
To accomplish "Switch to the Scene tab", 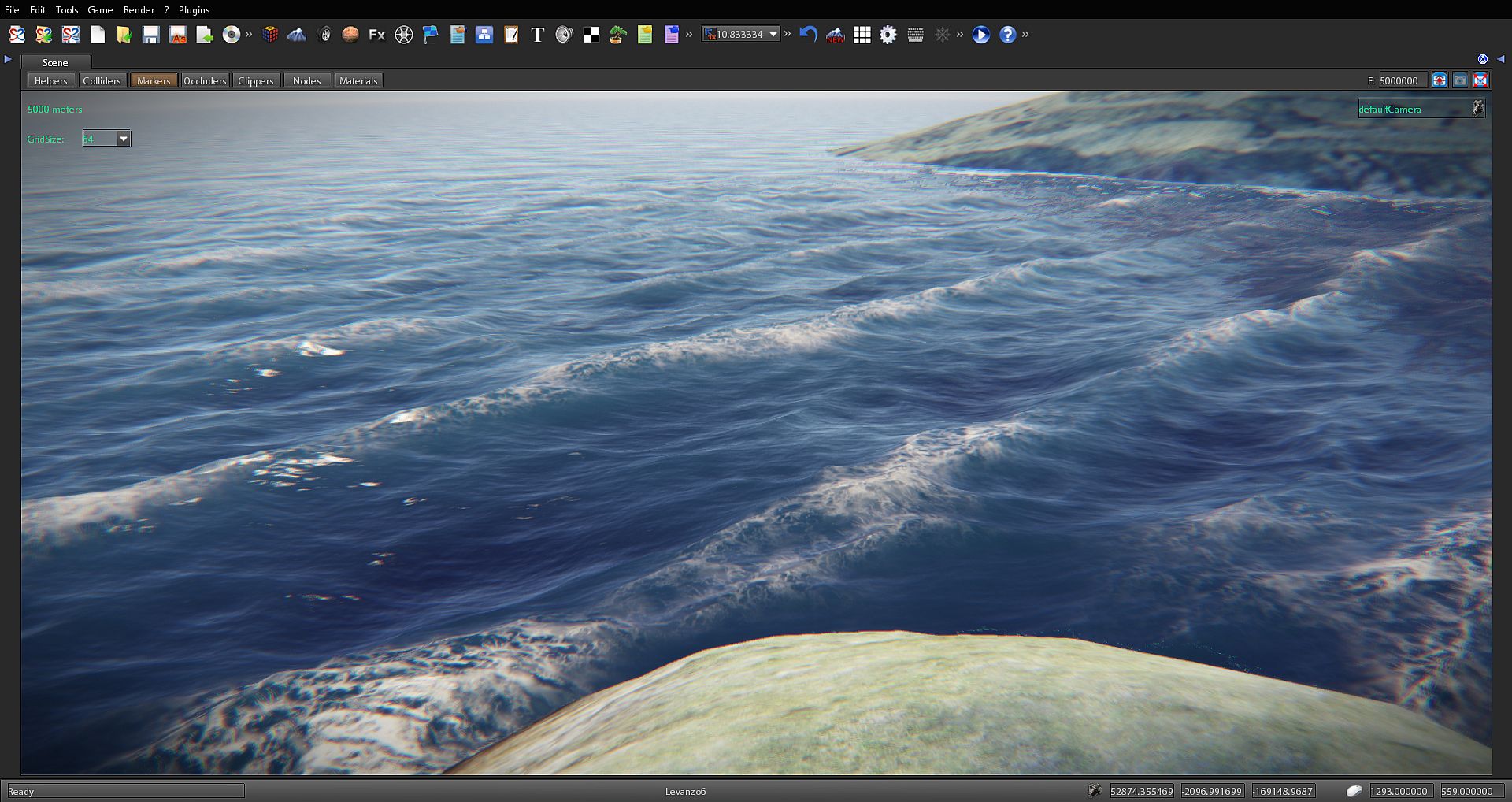I will pos(55,62).
